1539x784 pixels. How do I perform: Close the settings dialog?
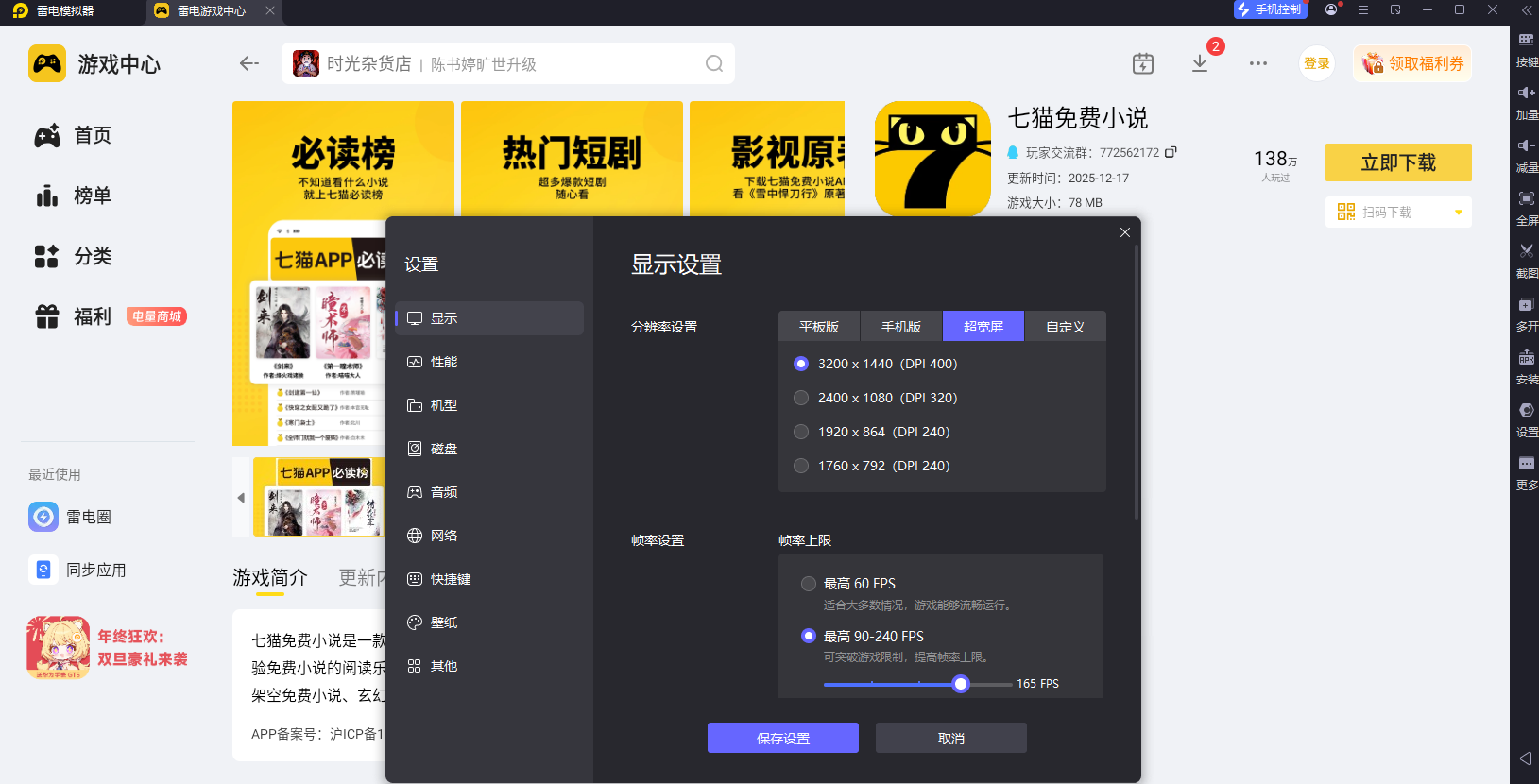[x=1125, y=232]
